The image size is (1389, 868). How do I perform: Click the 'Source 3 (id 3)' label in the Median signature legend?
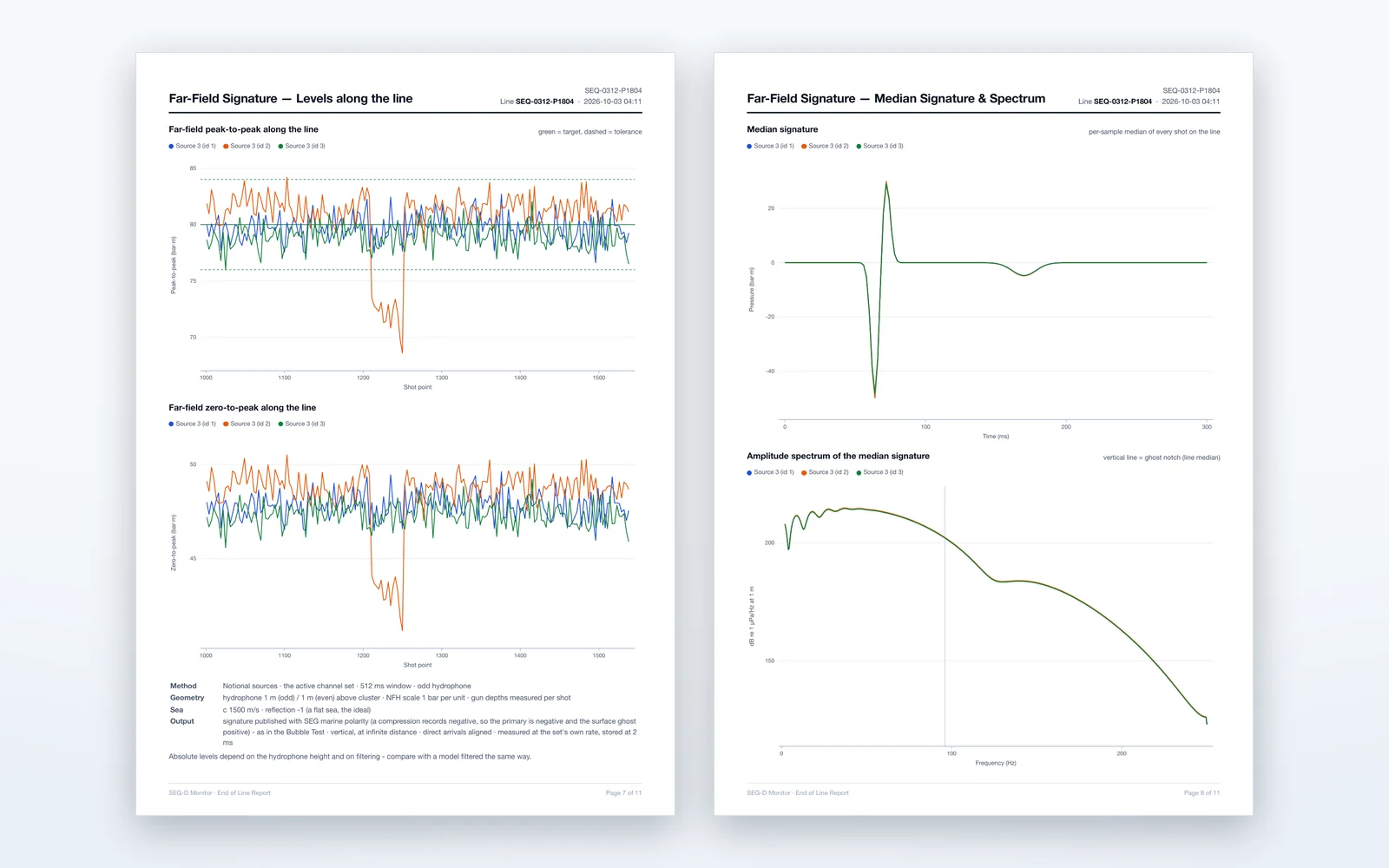click(x=884, y=146)
